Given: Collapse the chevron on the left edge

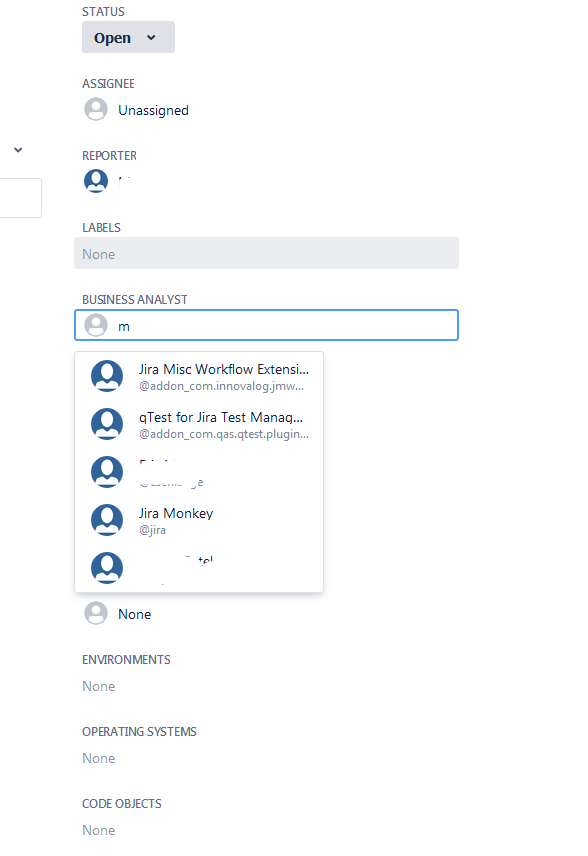Looking at the screenshot, I should pyautogui.click(x=18, y=150).
